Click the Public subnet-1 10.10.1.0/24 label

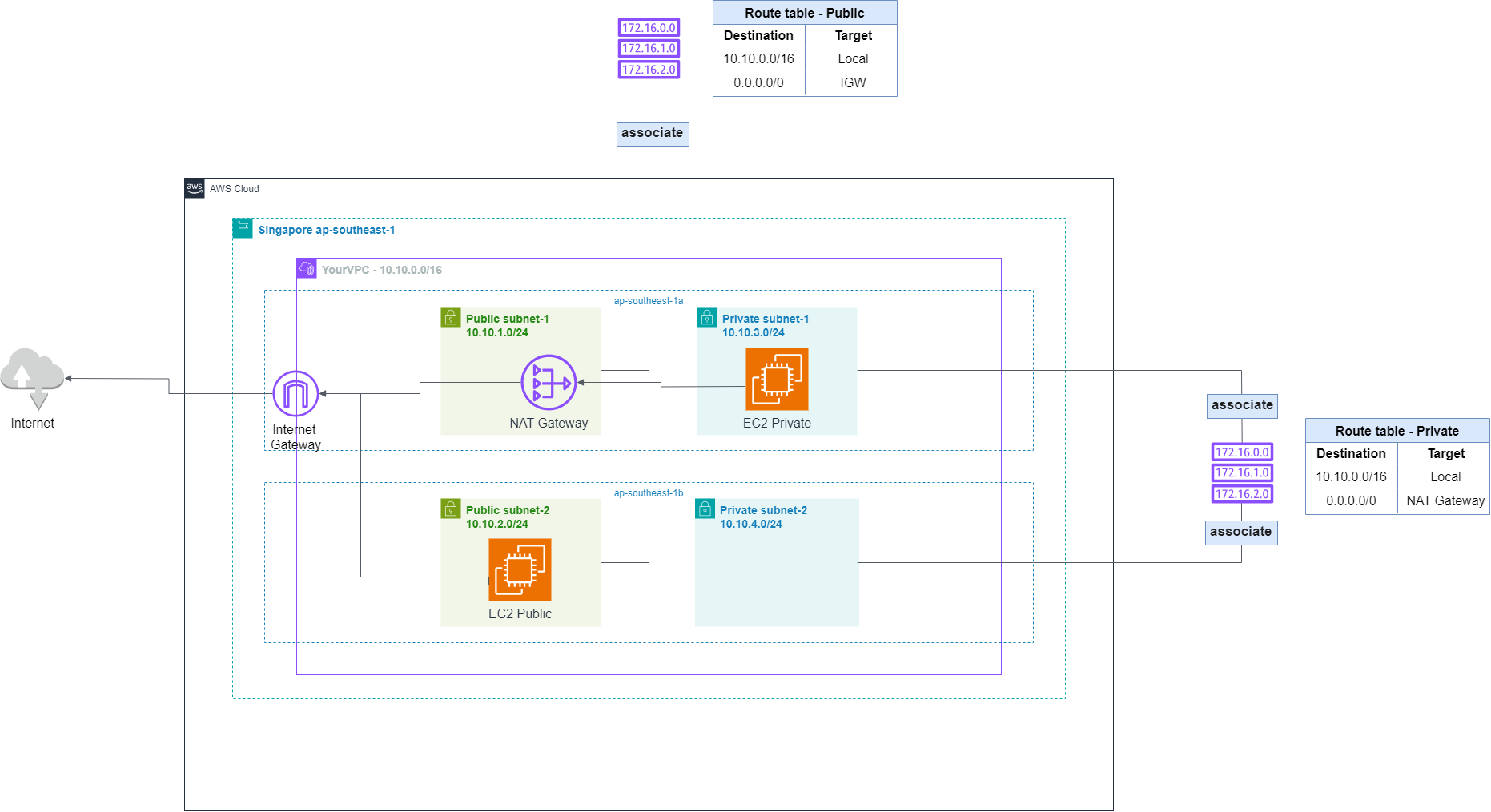pyautogui.click(x=508, y=325)
